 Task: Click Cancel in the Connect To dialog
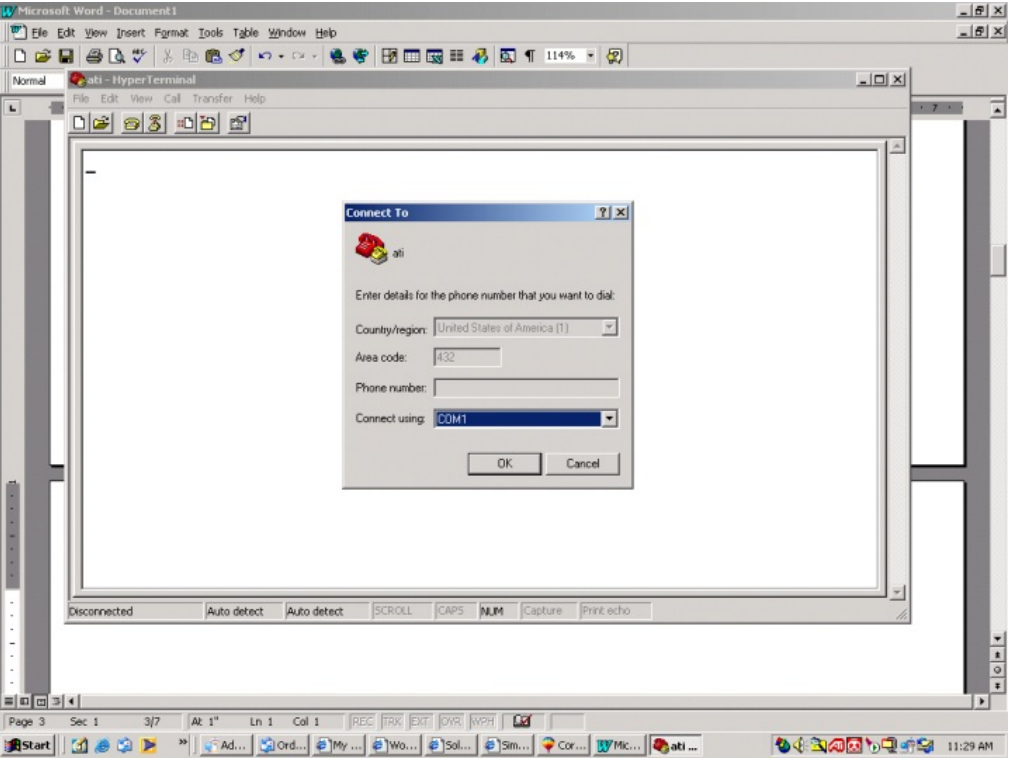click(582, 463)
